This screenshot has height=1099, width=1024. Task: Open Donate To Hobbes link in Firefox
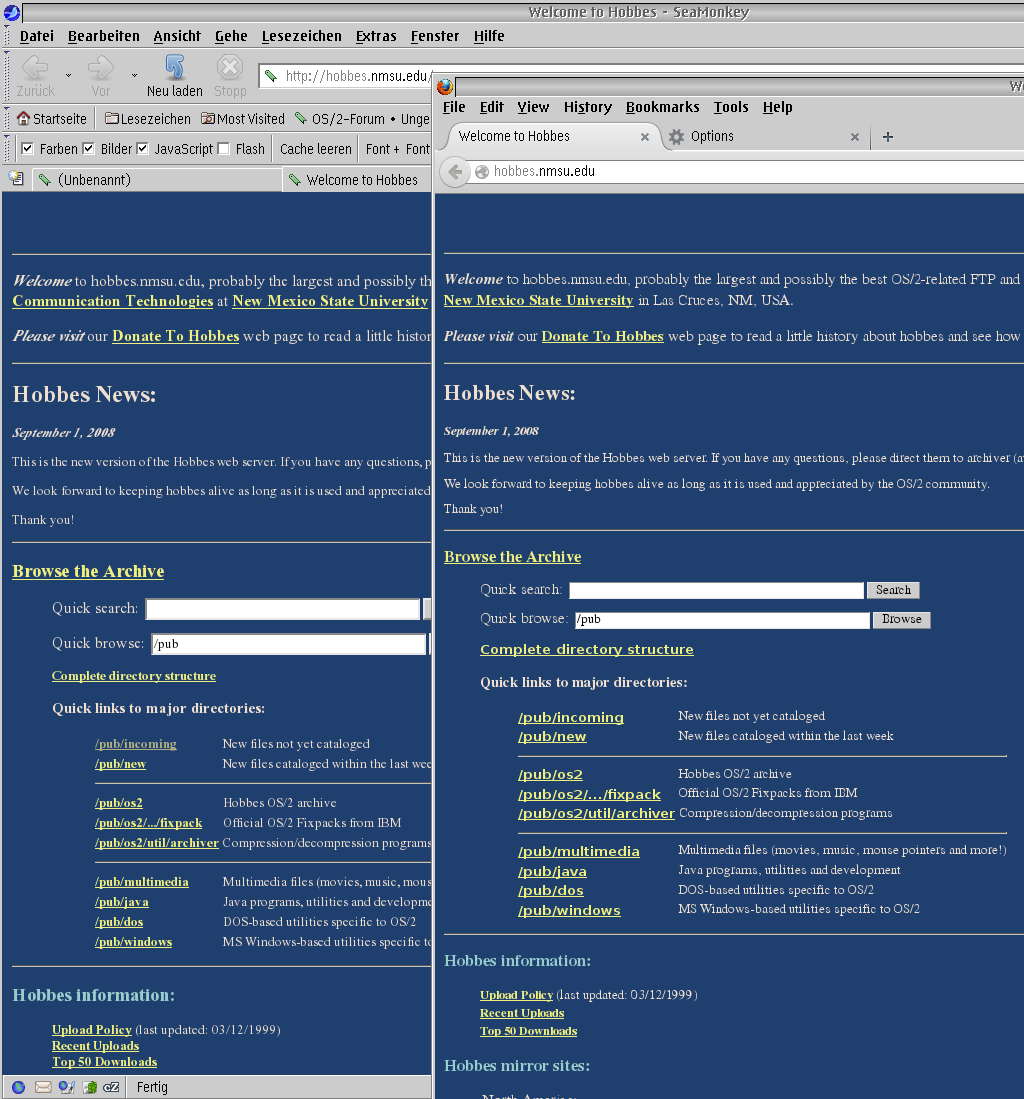click(602, 336)
